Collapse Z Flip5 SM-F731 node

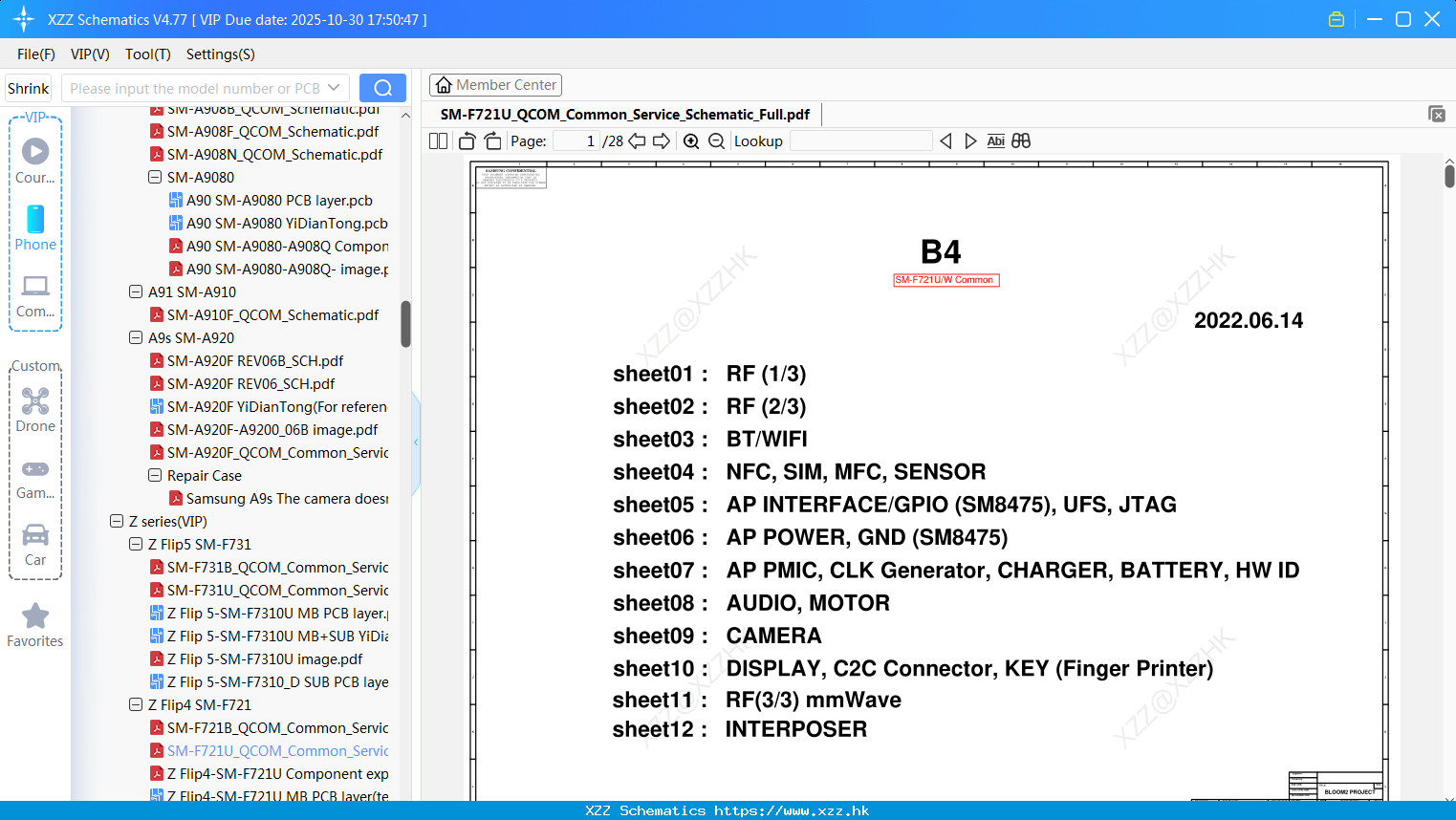click(x=136, y=544)
